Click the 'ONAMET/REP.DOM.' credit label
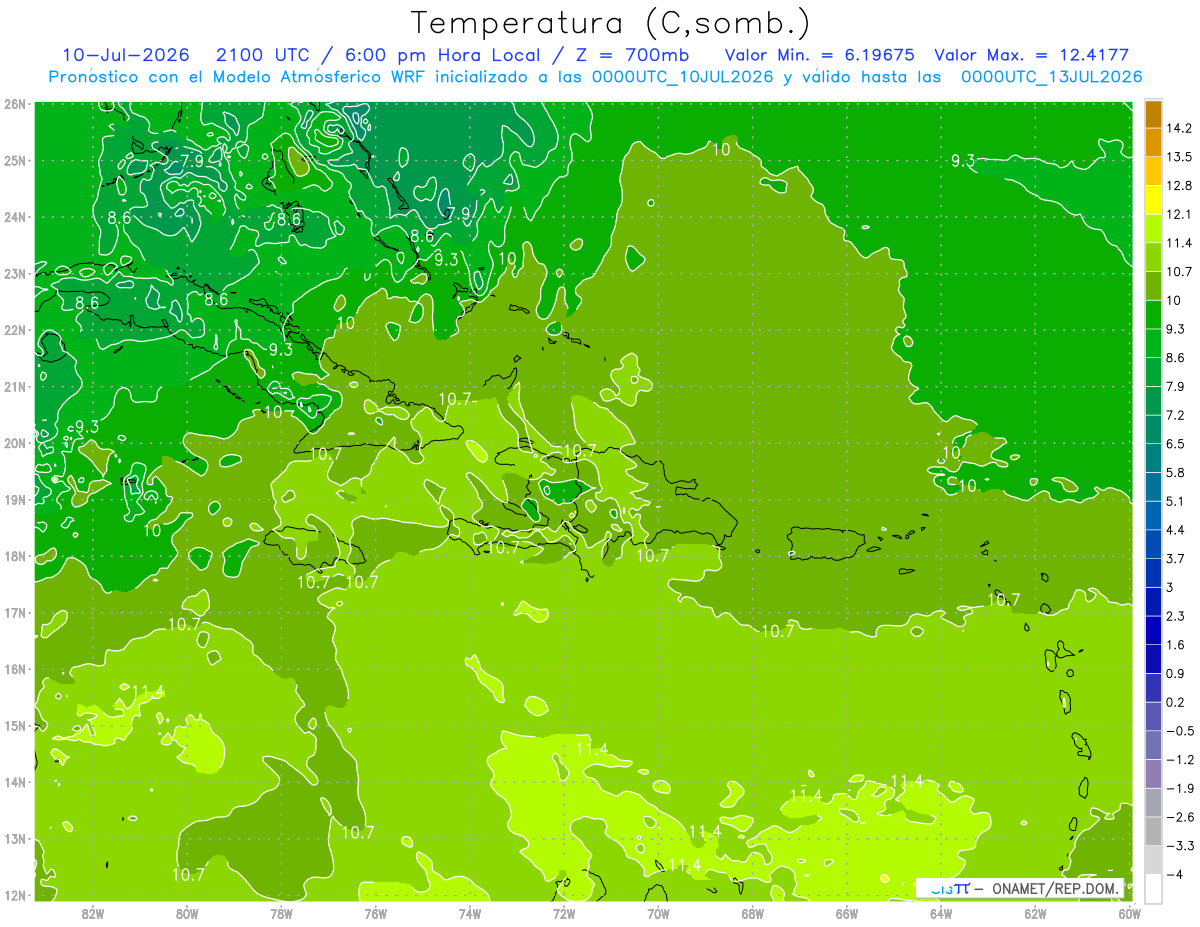 coord(1057,888)
